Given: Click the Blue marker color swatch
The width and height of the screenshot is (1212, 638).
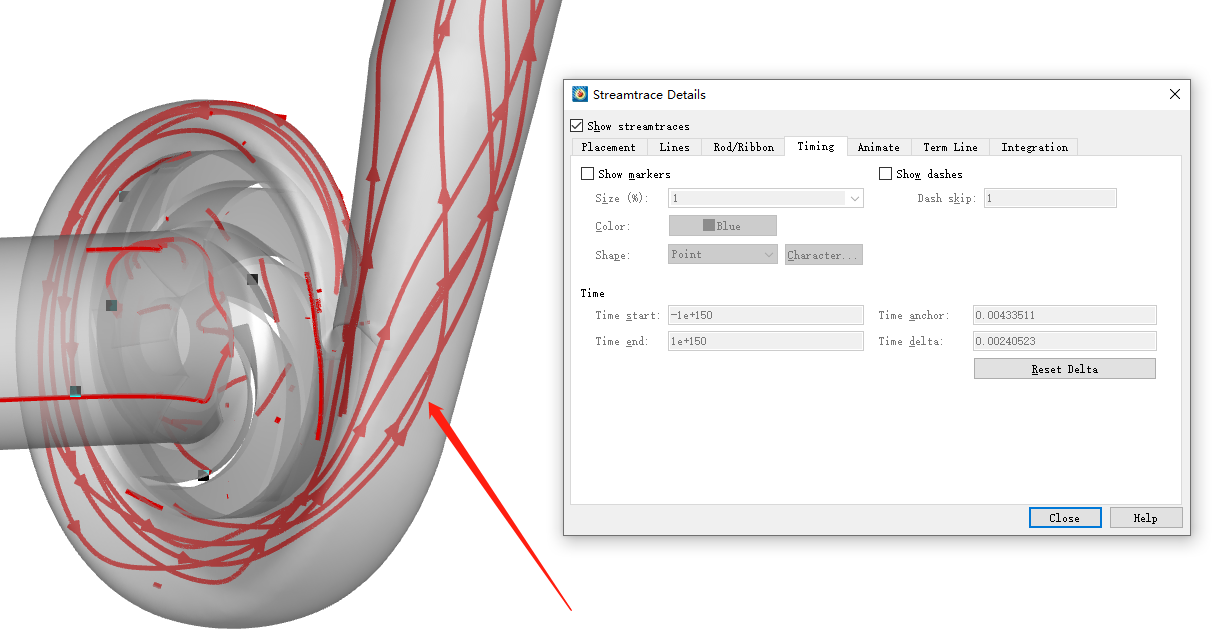Looking at the screenshot, I should click(x=722, y=226).
